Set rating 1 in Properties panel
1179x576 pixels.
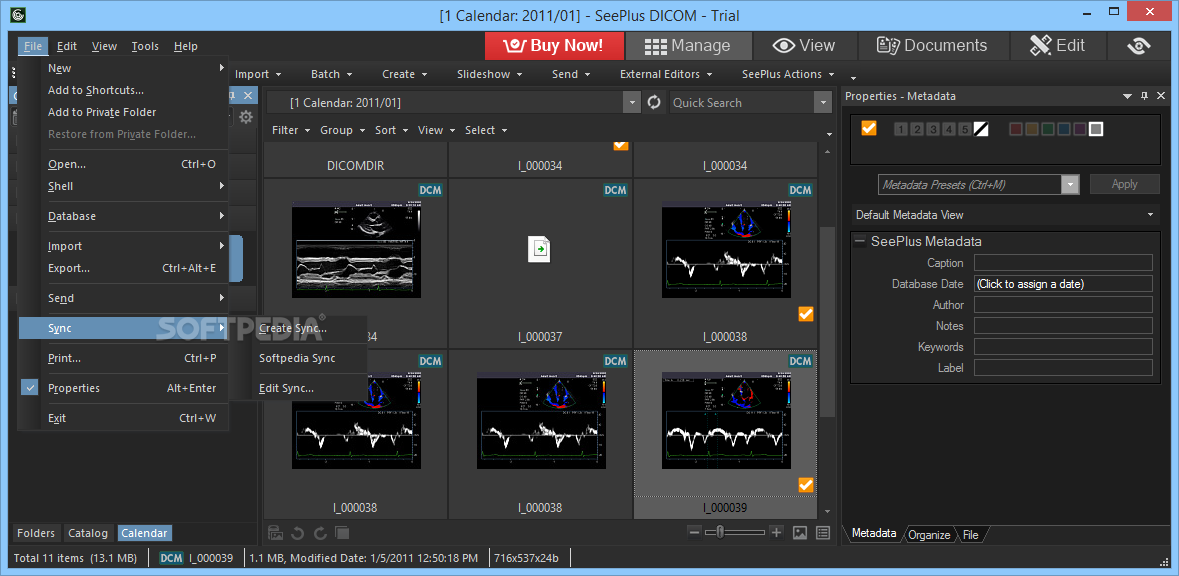(901, 129)
